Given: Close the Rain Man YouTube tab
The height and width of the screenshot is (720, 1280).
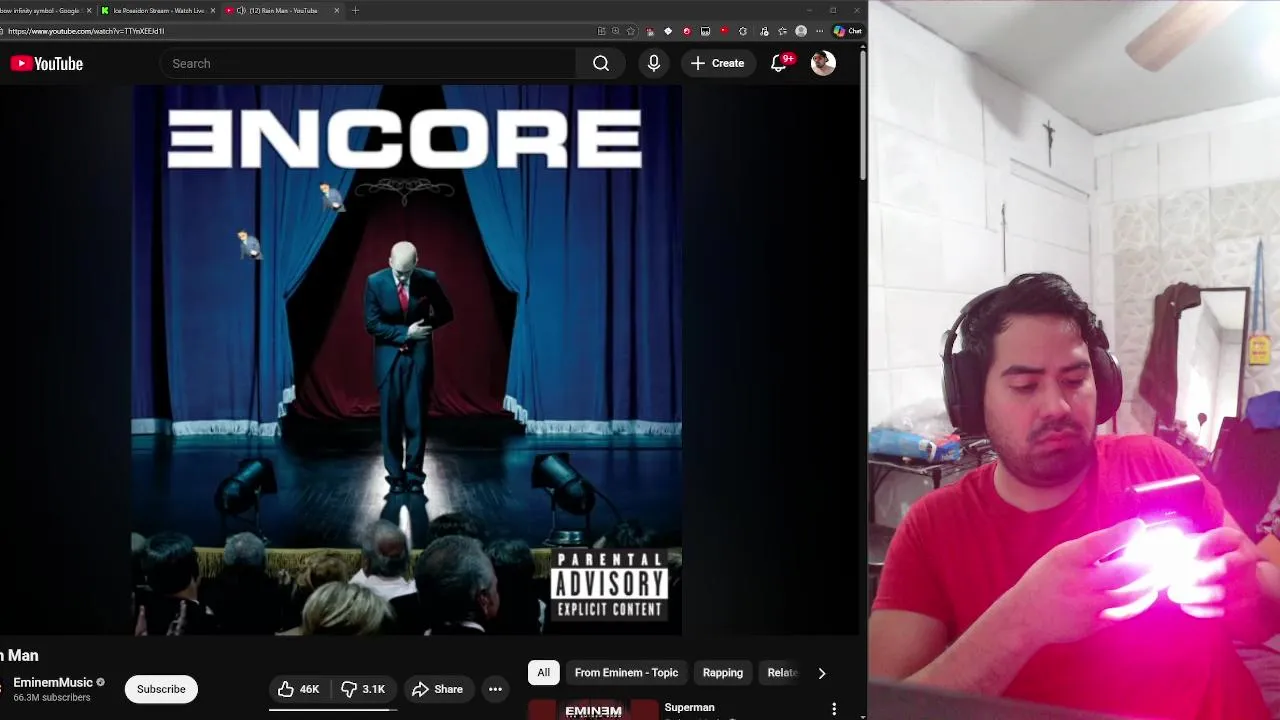Looking at the screenshot, I should click(x=336, y=10).
